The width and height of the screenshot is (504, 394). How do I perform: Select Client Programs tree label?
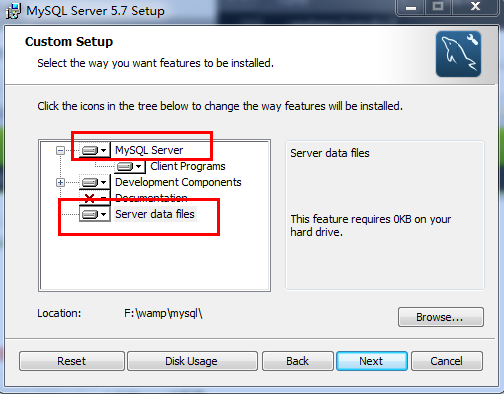pyautogui.click(x=188, y=166)
